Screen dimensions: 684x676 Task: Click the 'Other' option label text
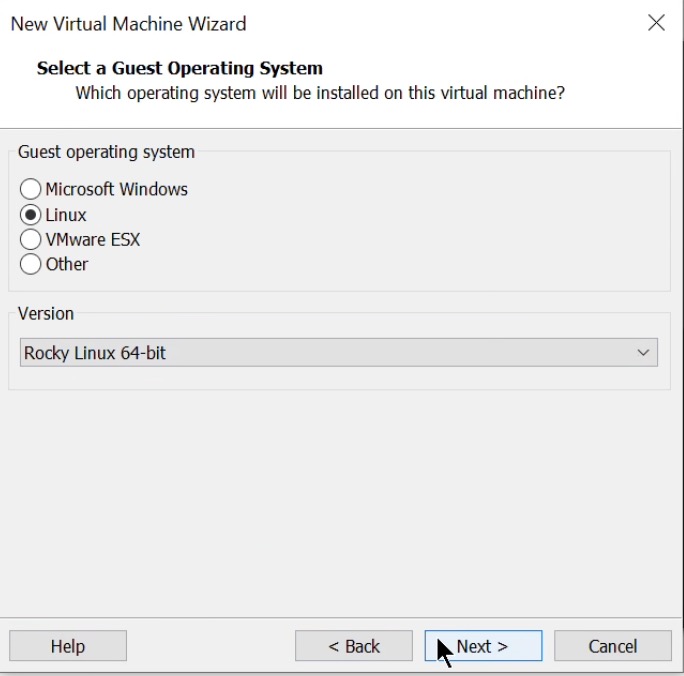click(67, 264)
